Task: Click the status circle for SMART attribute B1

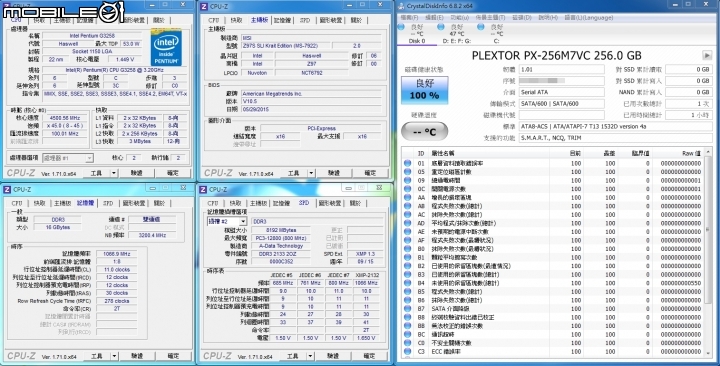Action: [407, 257]
